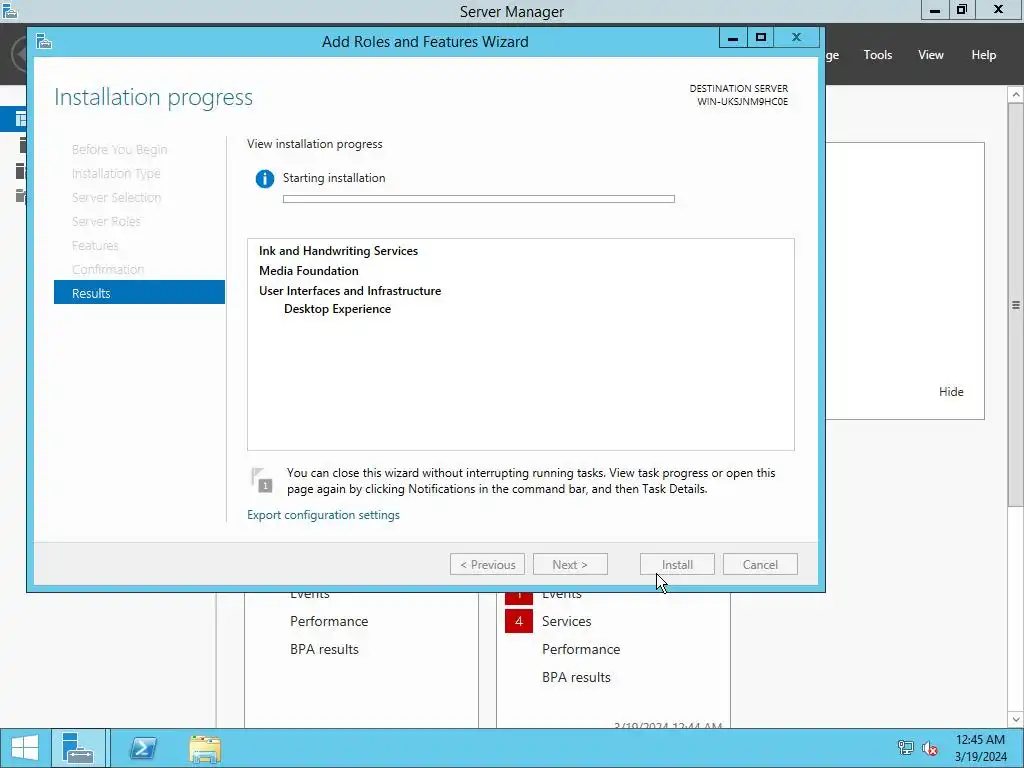
Task: Open Services link in Server Manager tile
Action: [x=566, y=621]
